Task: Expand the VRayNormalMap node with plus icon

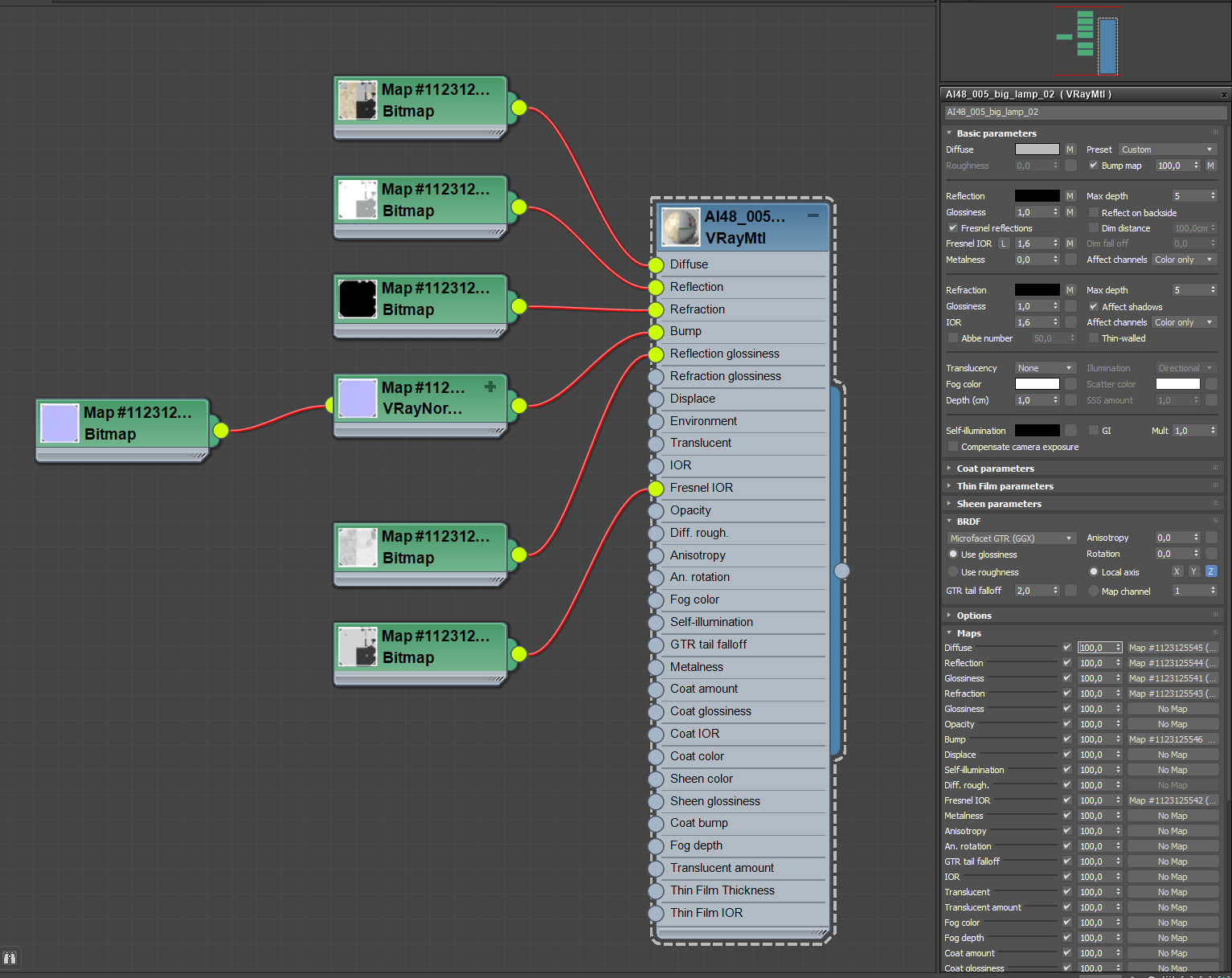Action: 490,387
